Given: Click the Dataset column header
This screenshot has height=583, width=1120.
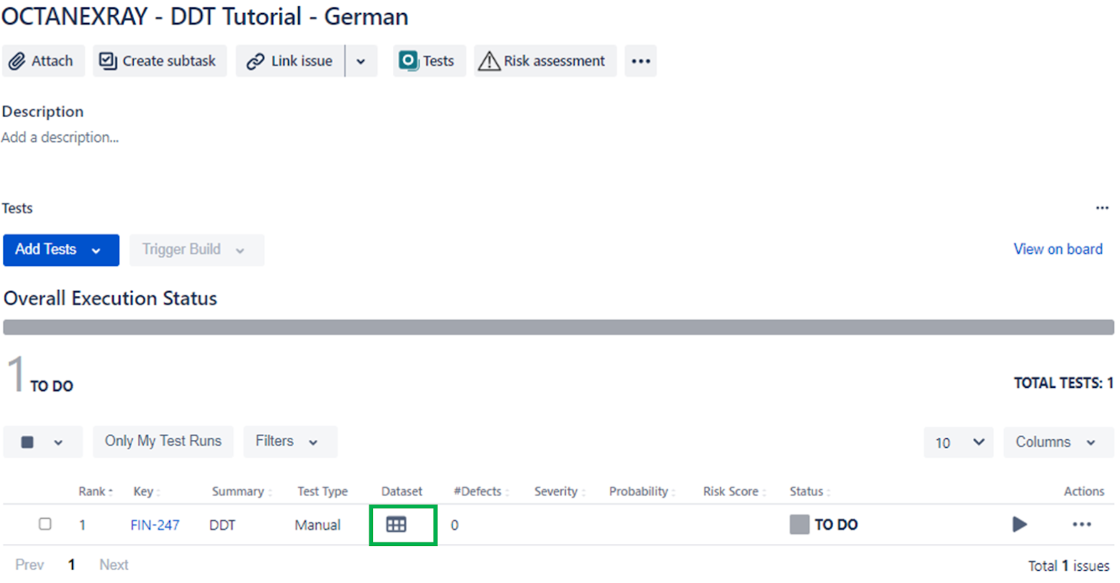Looking at the screenshot, I should point(401,492).
